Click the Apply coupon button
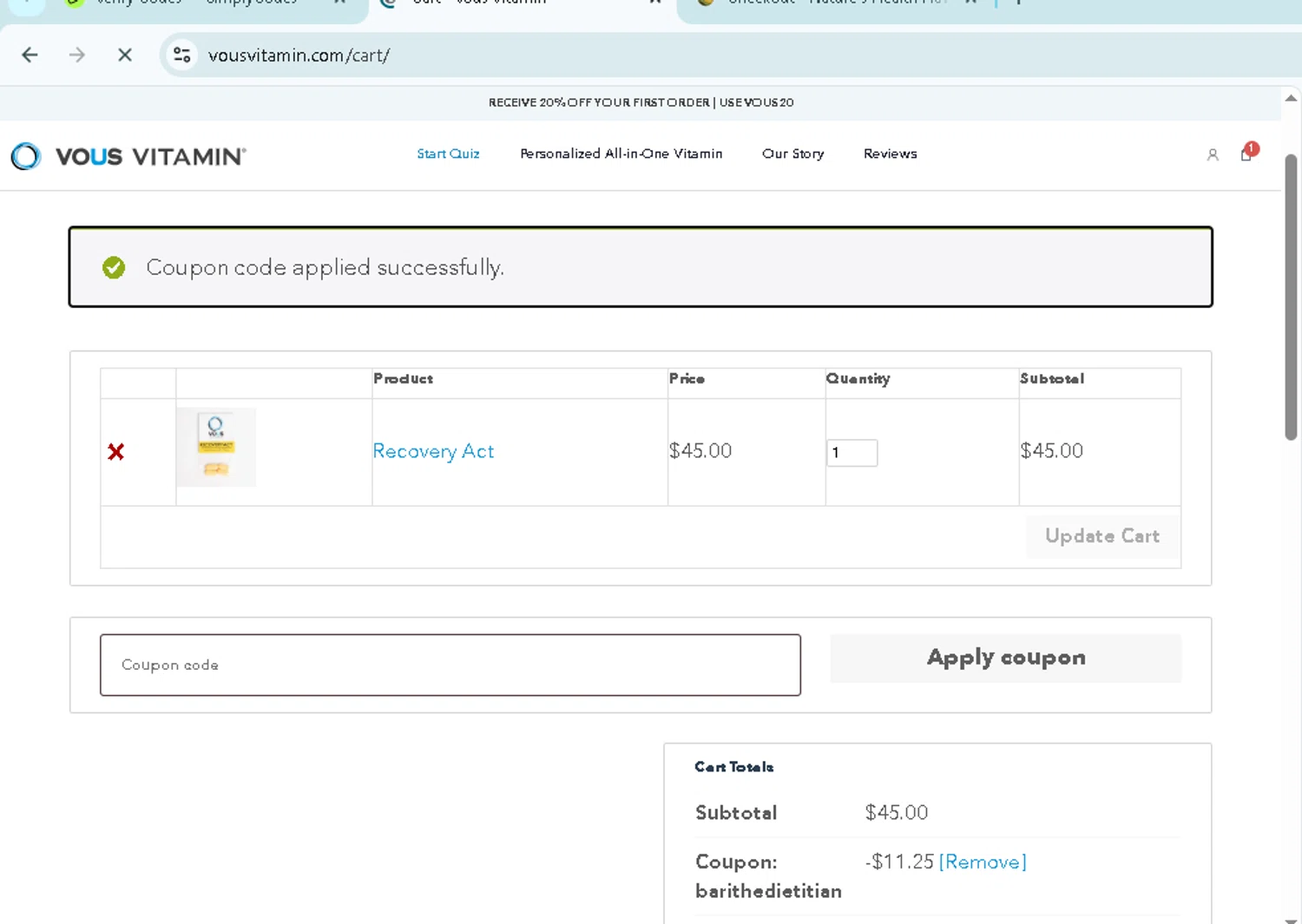 point(1005,658)
